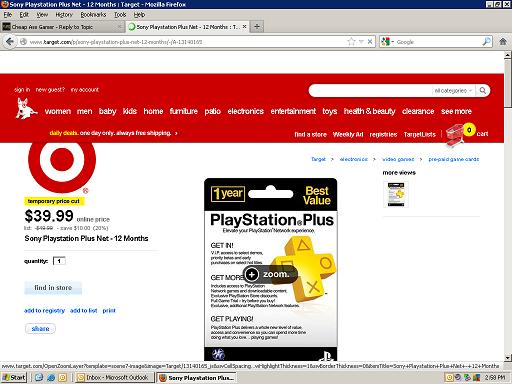512x384 pixels.
Task: Stop loading with the X icon
Action: point(370,42)
